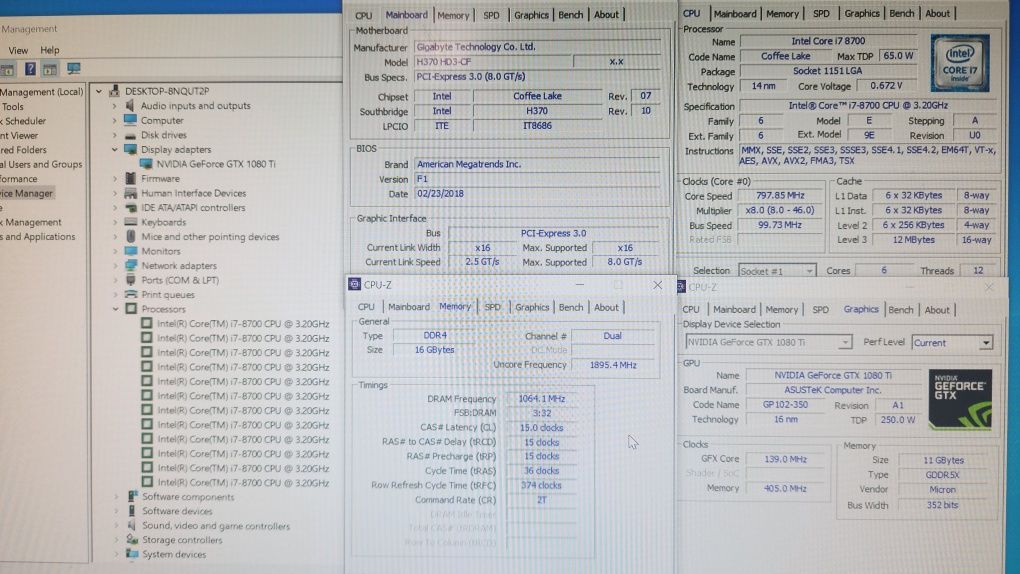This screenshot has height=574, width=1020.
Task: Select Services and Applications in left pane
Action: [x=38, y=236]
